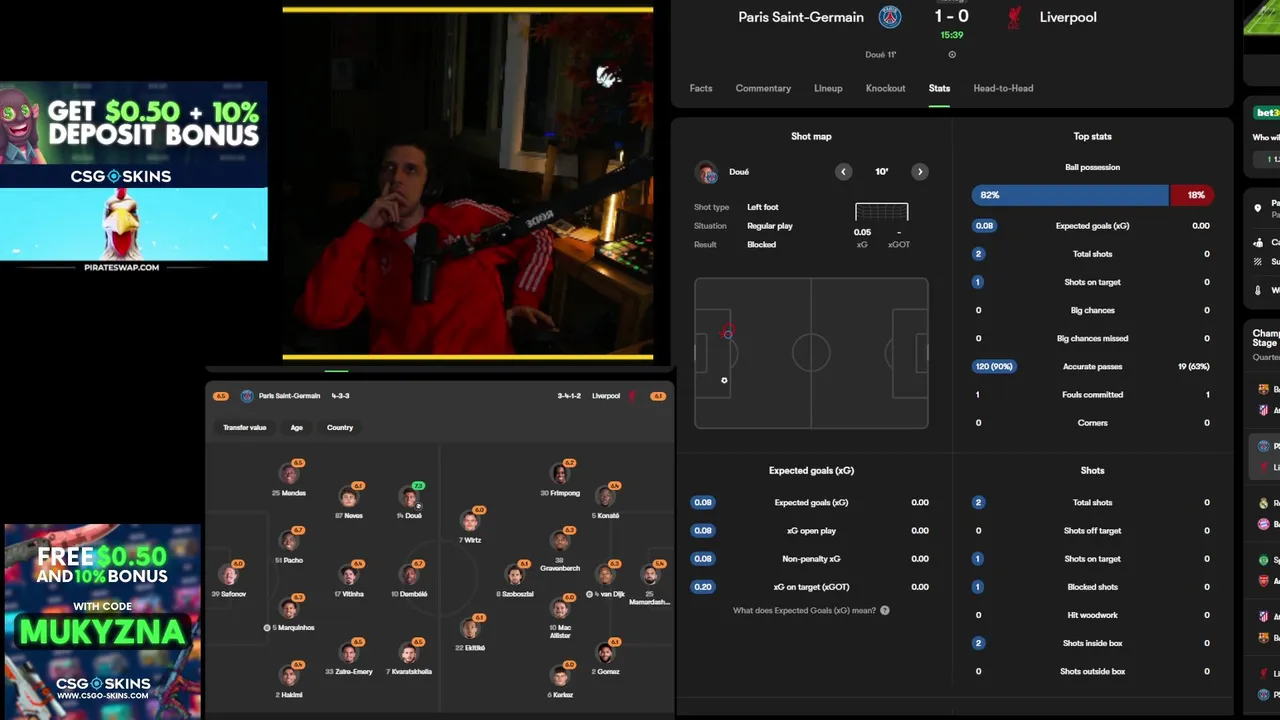
Task: Toggle the Country filter chip
Action: coord(340,428)
